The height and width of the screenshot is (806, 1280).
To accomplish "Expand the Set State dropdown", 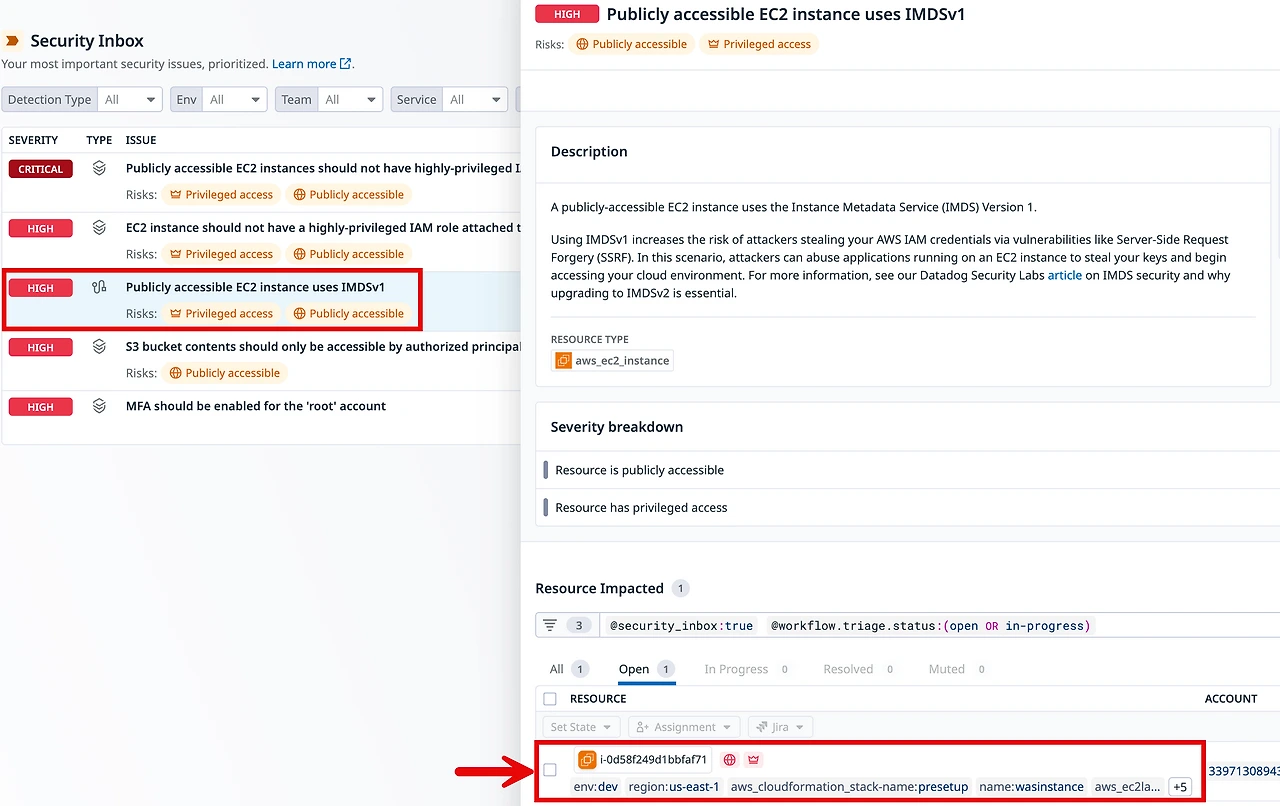I will click(x=580, y=727).
